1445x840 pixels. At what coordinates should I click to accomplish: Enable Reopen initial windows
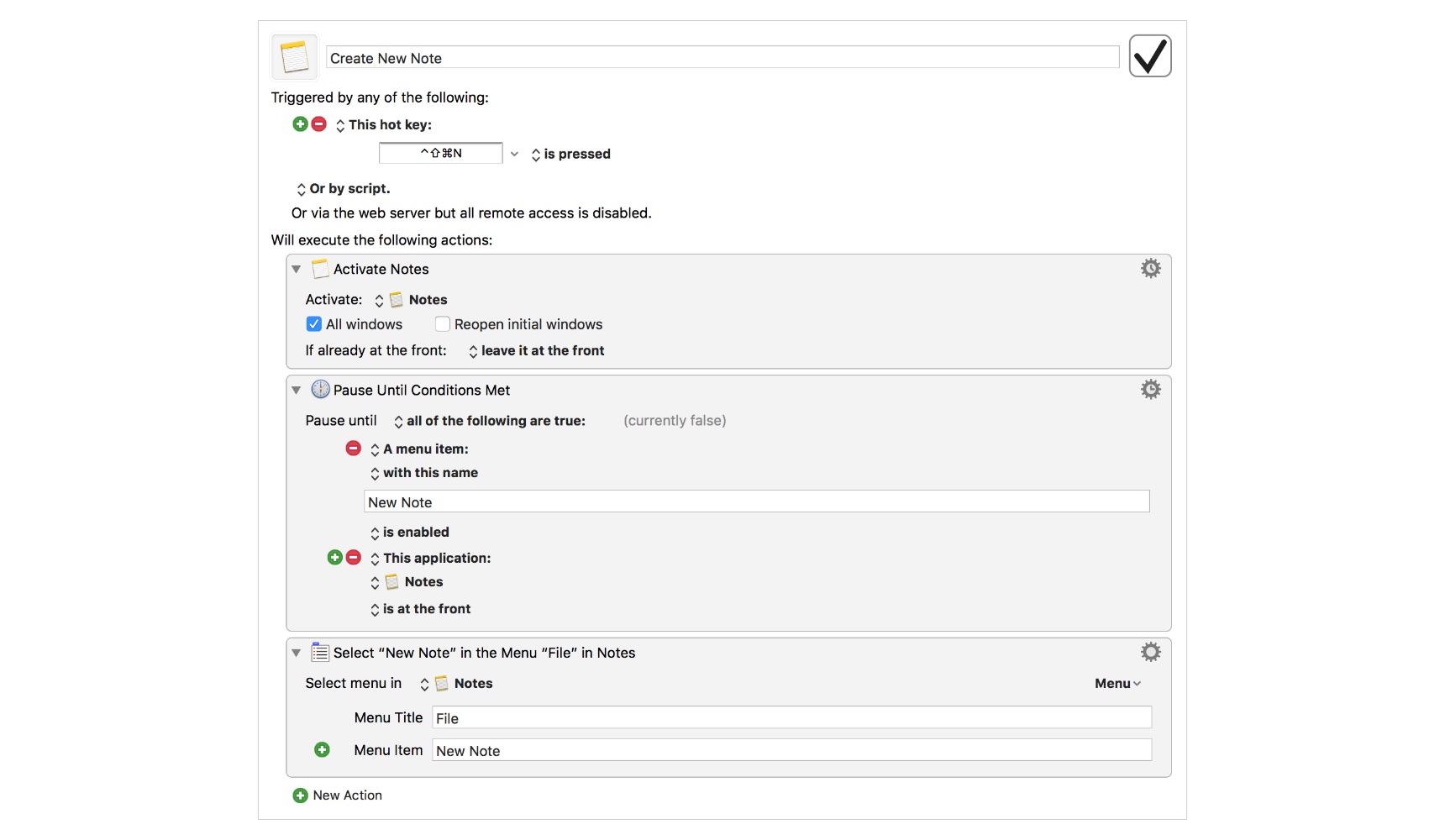[443, 324]
